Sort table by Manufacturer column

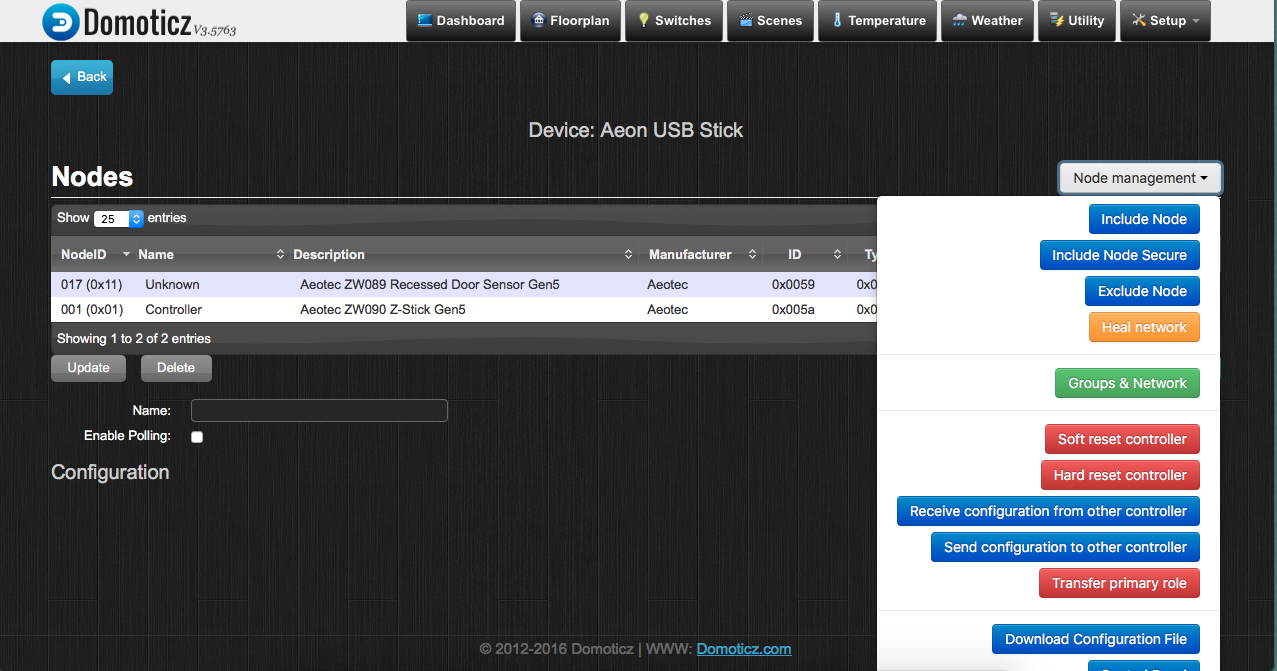(700, 254)
